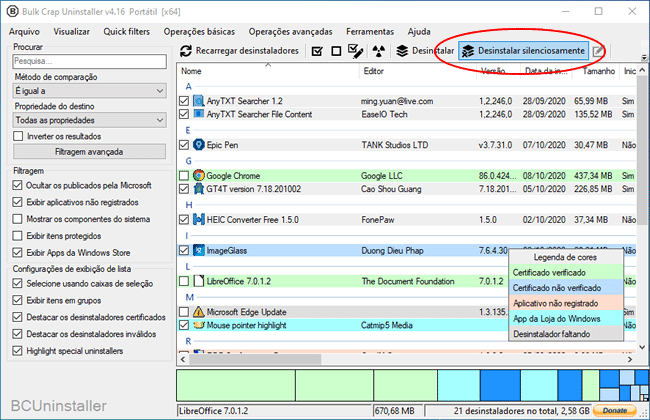This screenshot has height=420, width=650.
Task: Enable 'Inverter os resultados' checkbox
Action: click(x=18, y=135)
